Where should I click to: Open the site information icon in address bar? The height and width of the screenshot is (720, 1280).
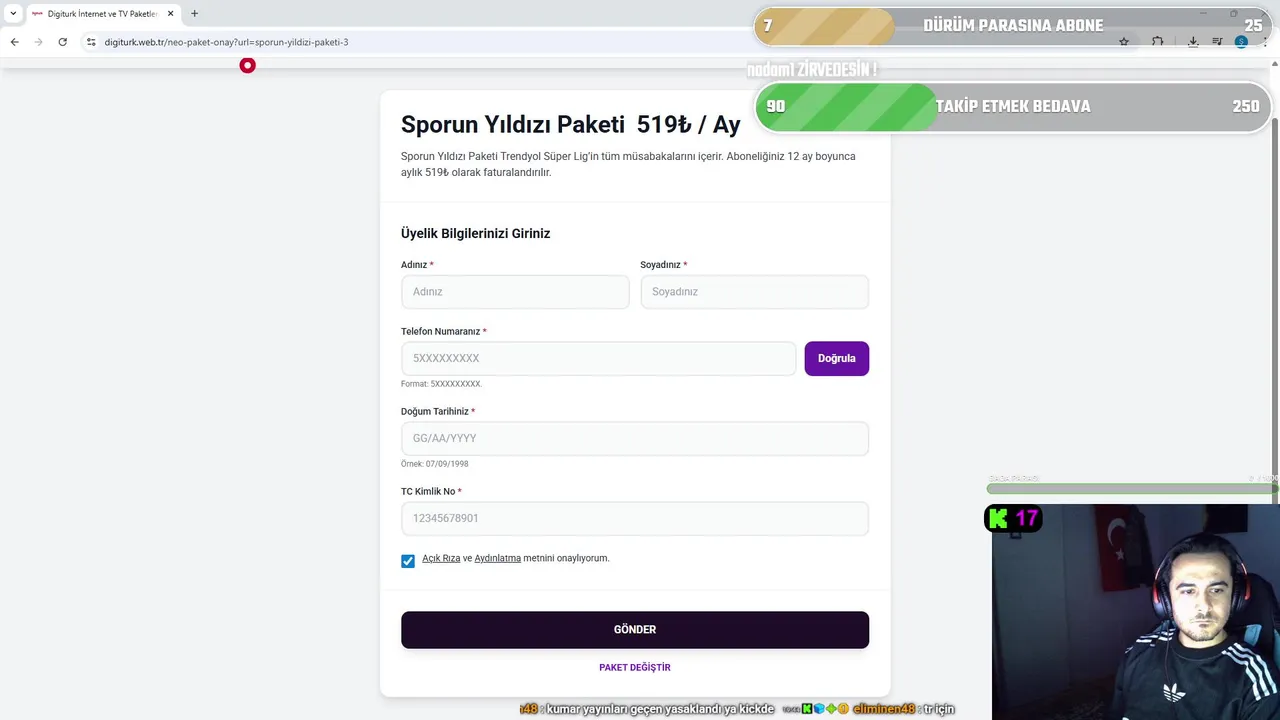click(91, 42)
